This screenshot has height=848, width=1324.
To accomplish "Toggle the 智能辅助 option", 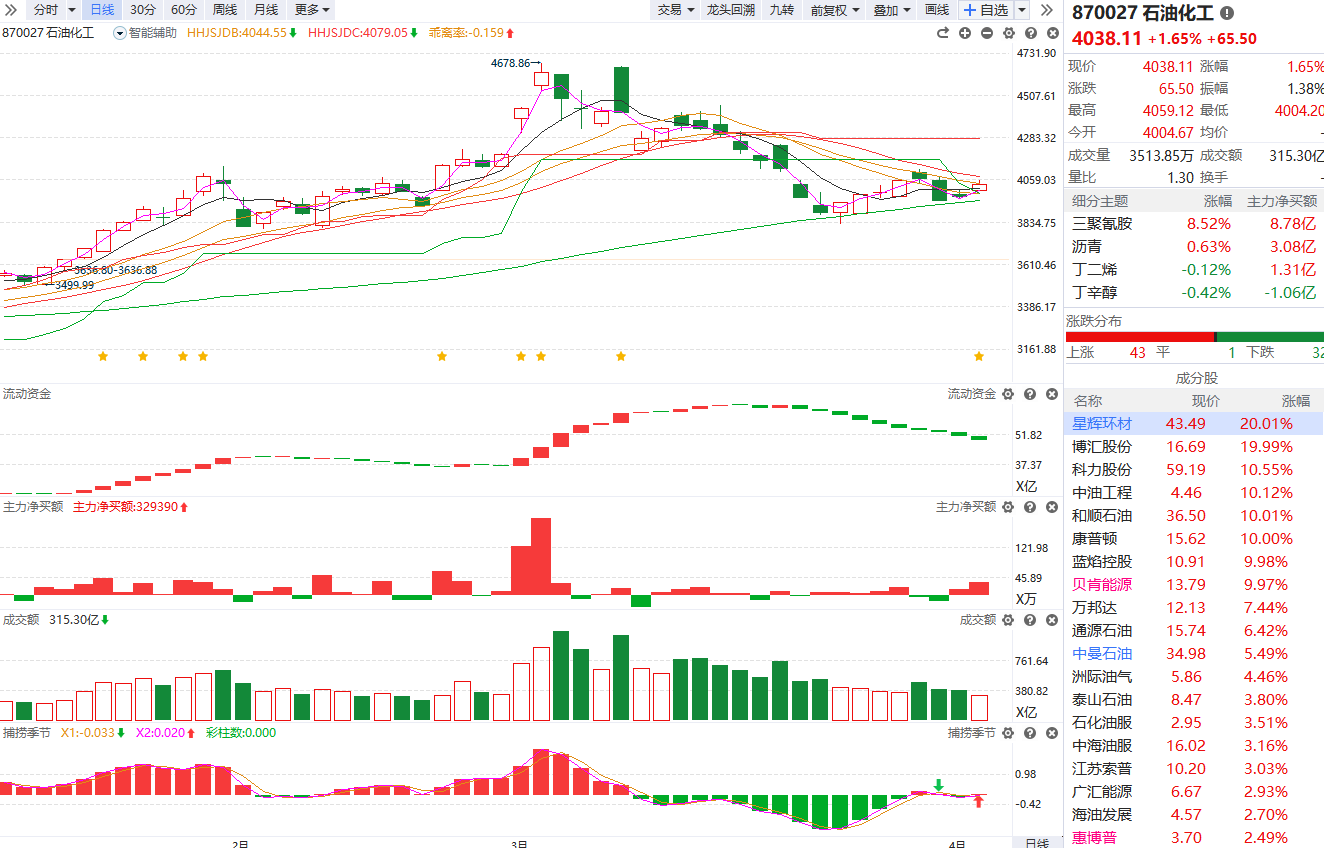I will click(x=145, y=33).
